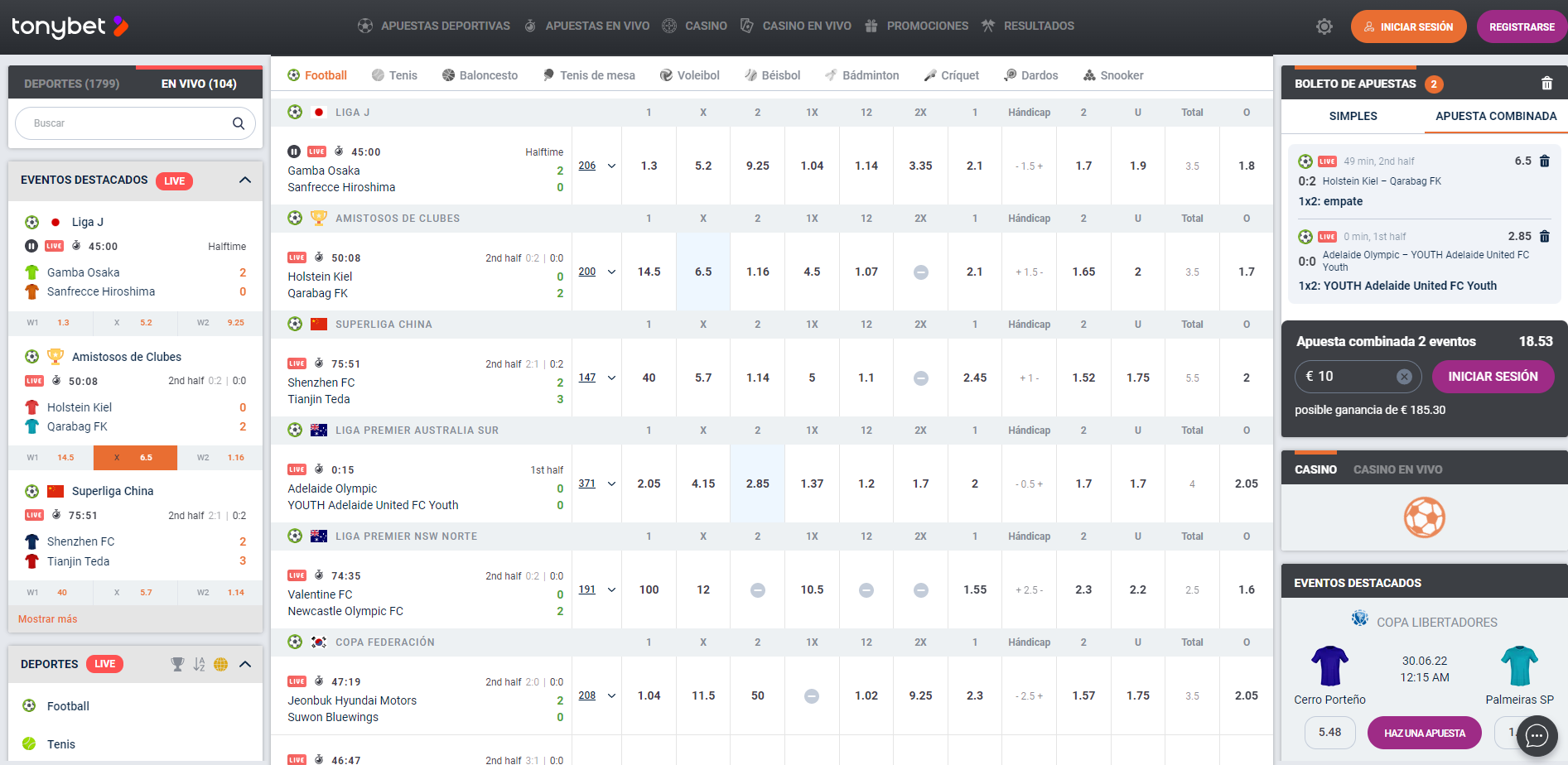1568x765 pixels.
Task: Click the Mostrar más link
Action: (48, 619)
